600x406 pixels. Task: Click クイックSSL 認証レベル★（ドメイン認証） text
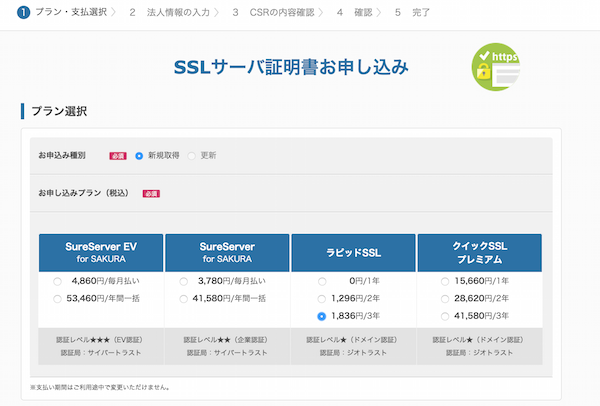tap(478, 340)
